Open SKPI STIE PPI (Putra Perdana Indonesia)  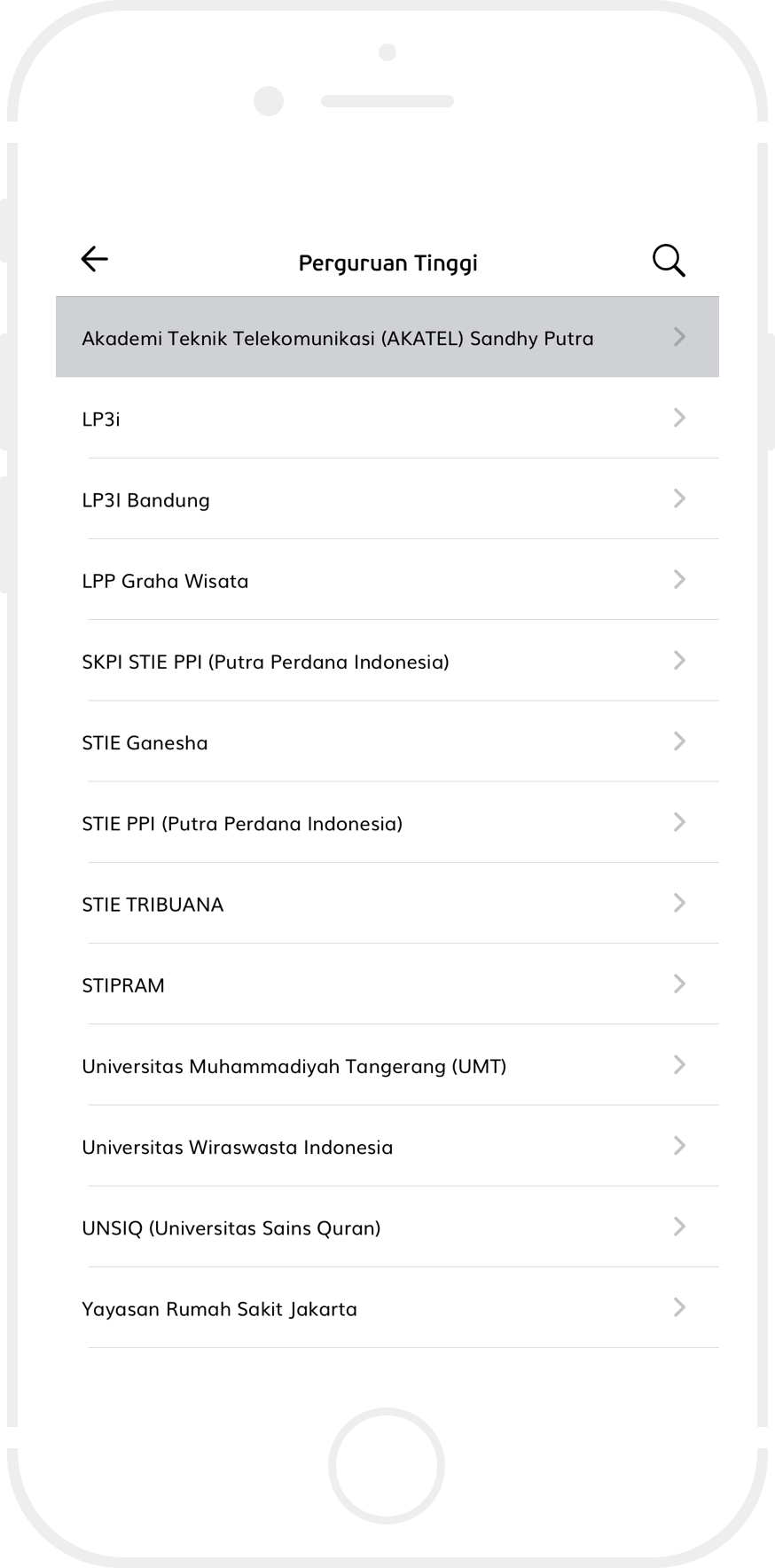(x=266, y=662)
